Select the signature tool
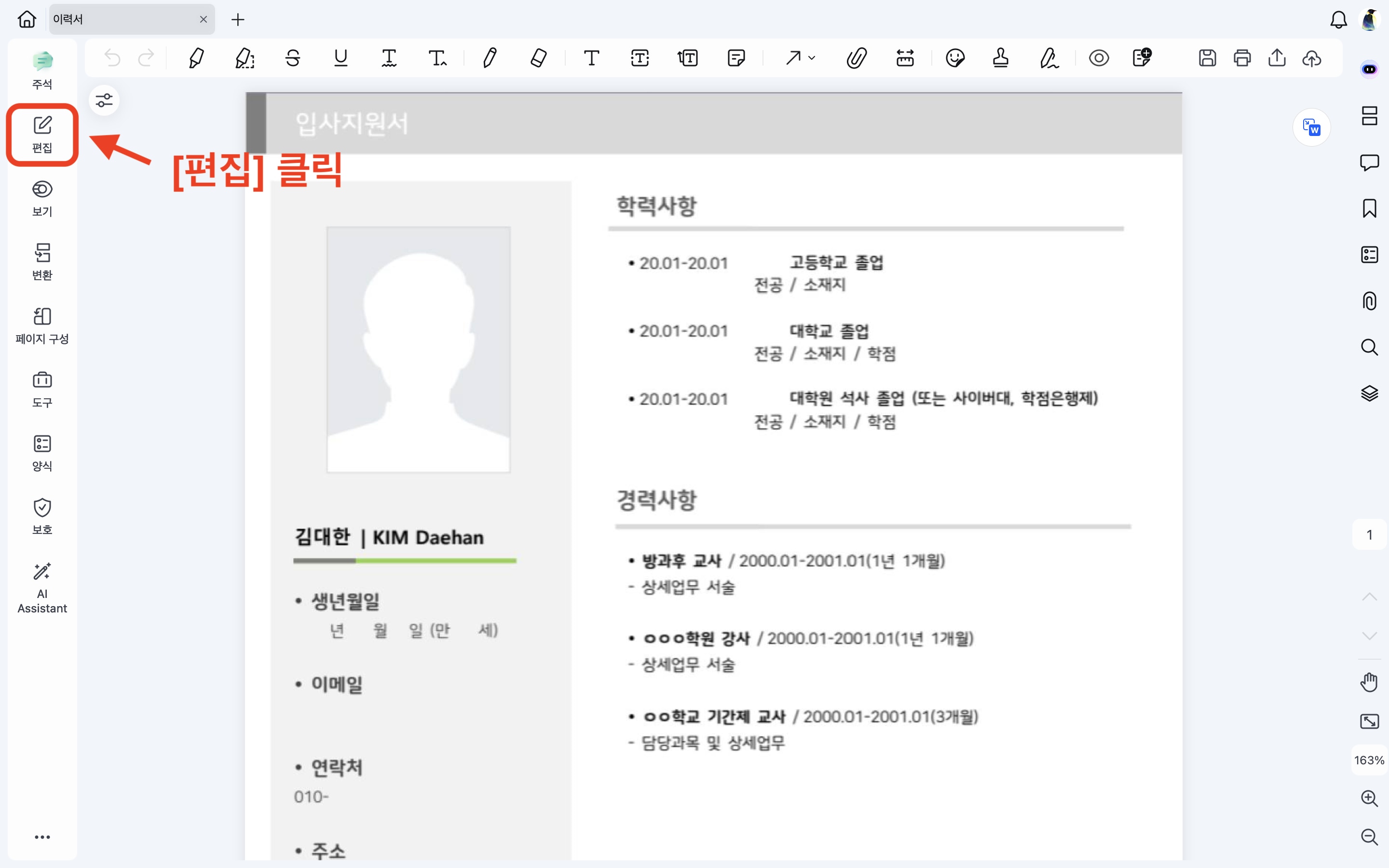 pyautogui.click(x=1049, y=58)
